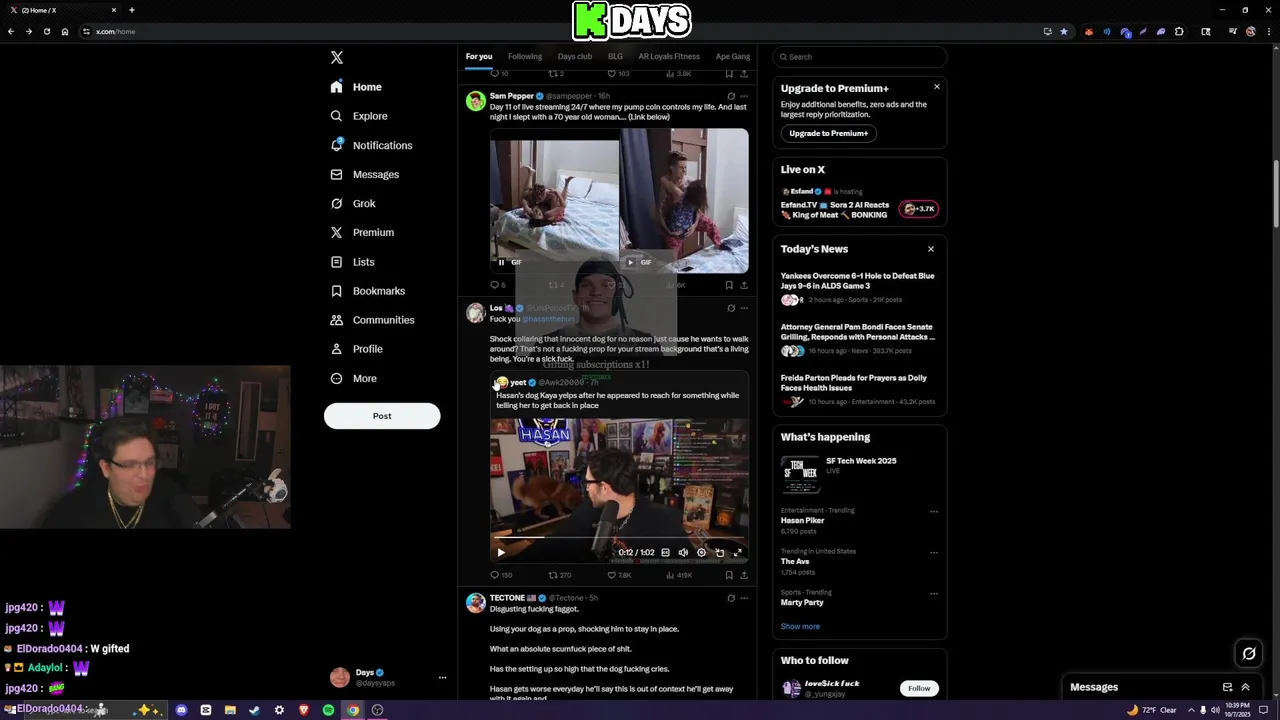
Task: Open Home from the sidebar
Action: point(356,87)
